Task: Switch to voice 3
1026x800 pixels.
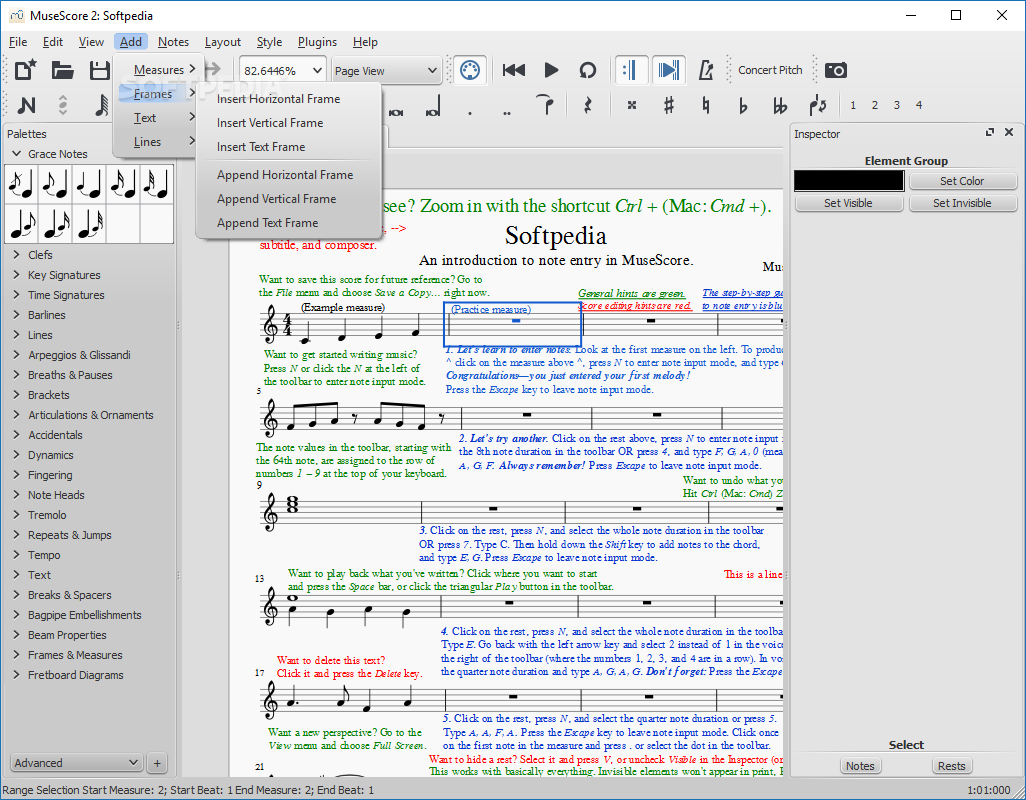Action: tap(896, 105)
